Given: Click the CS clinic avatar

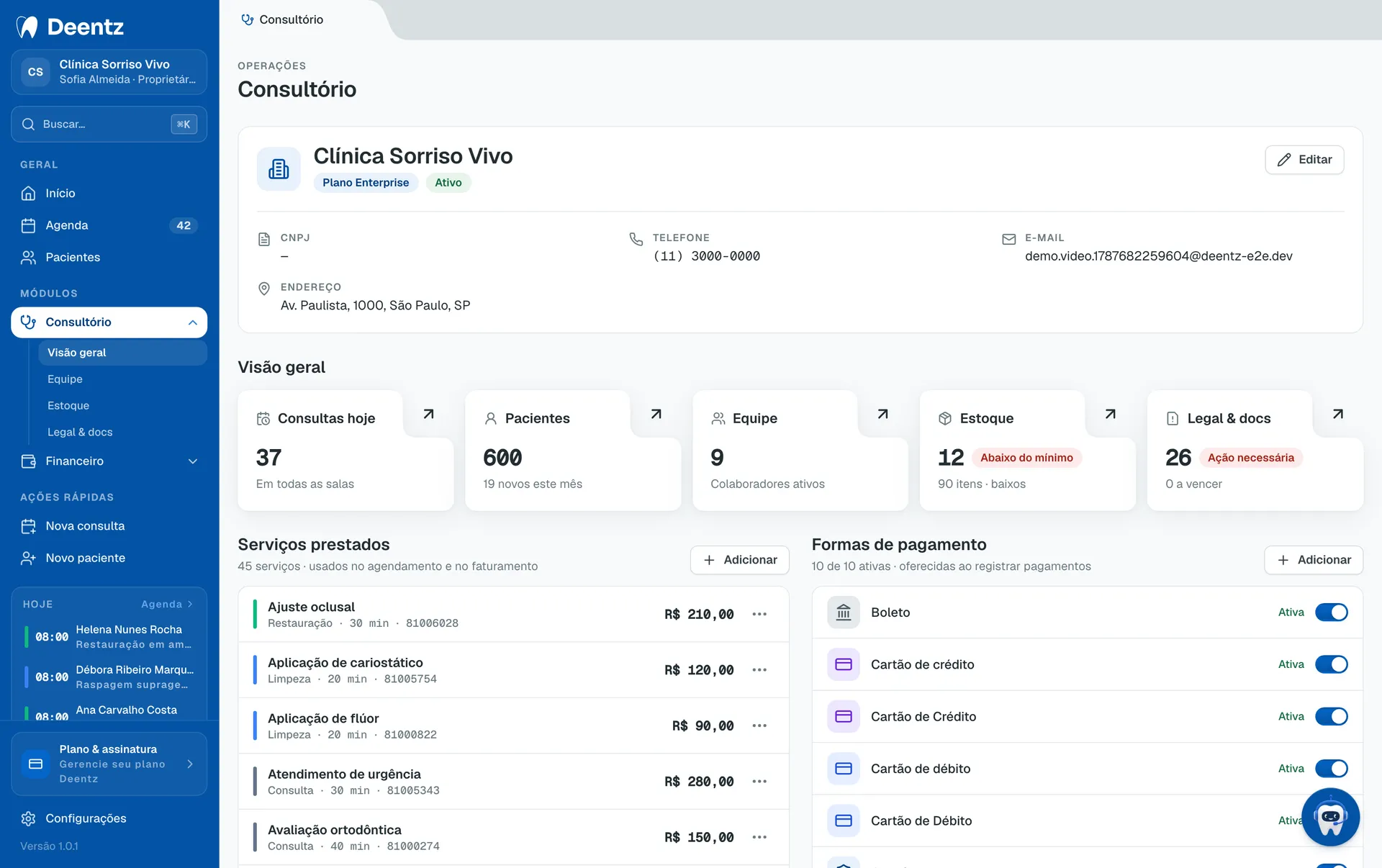Looking at the screenshot, I should pyautogui.click(x=35, y=72).
